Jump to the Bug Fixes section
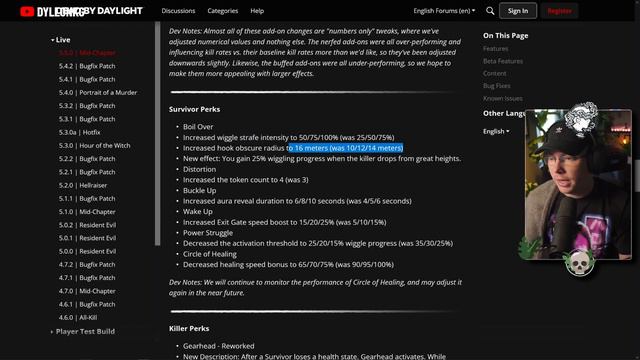The width and height of the screenshot is (640, 360). click(496, 86)
